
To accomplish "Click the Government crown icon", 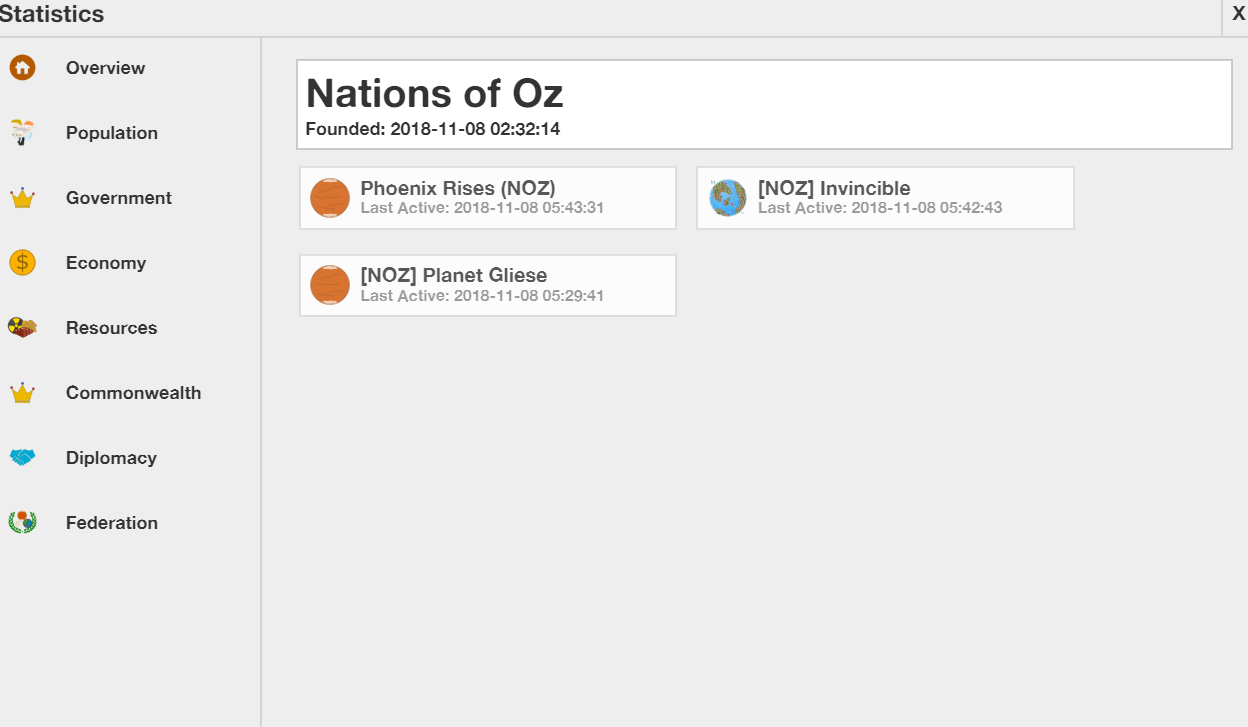I will tap(22, 198).
